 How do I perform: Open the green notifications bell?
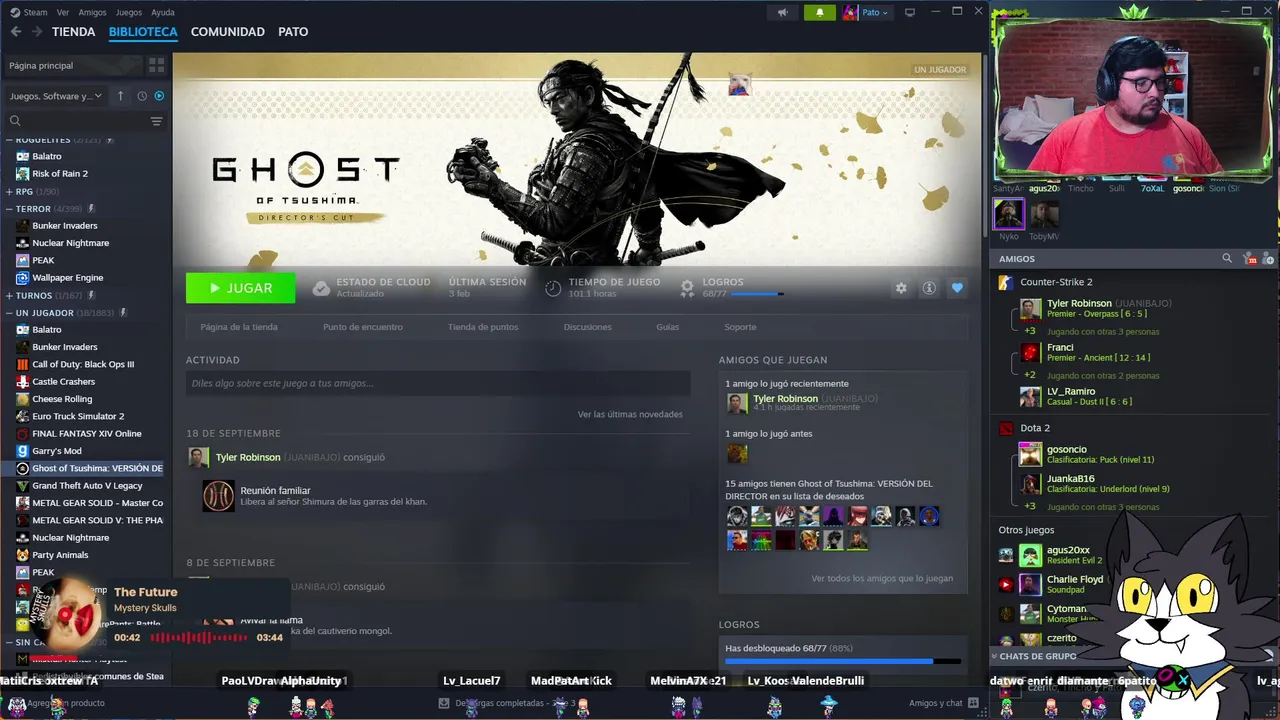coord(820,12)
